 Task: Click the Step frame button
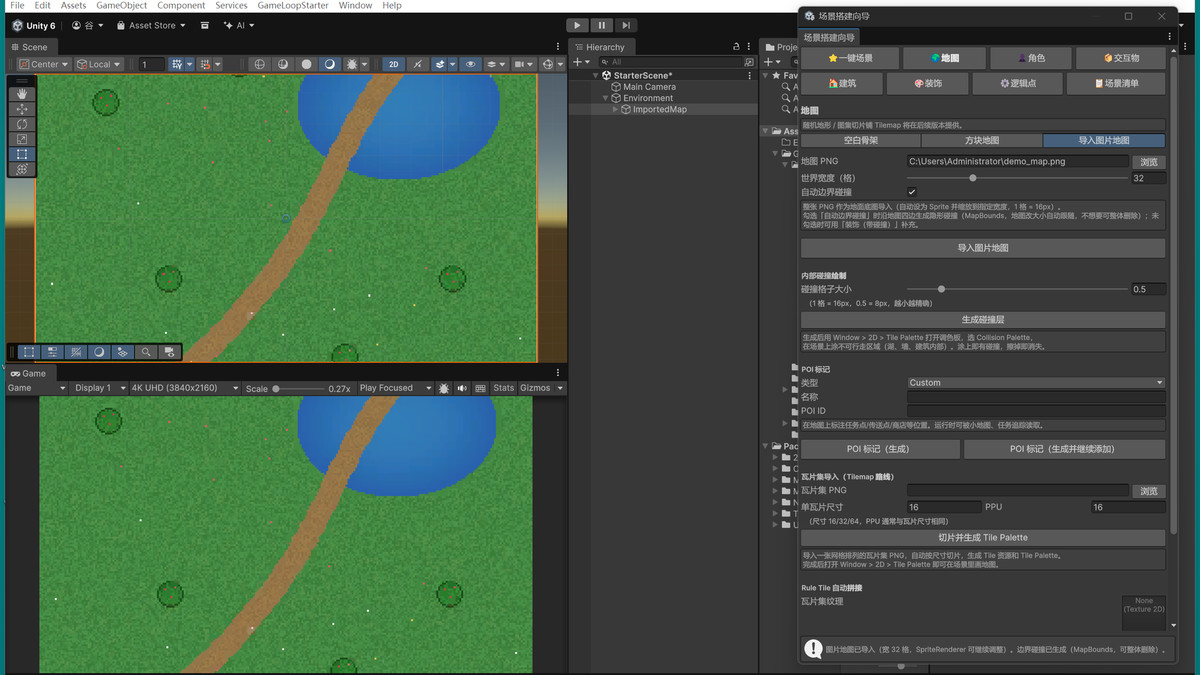tap(625, 25)
